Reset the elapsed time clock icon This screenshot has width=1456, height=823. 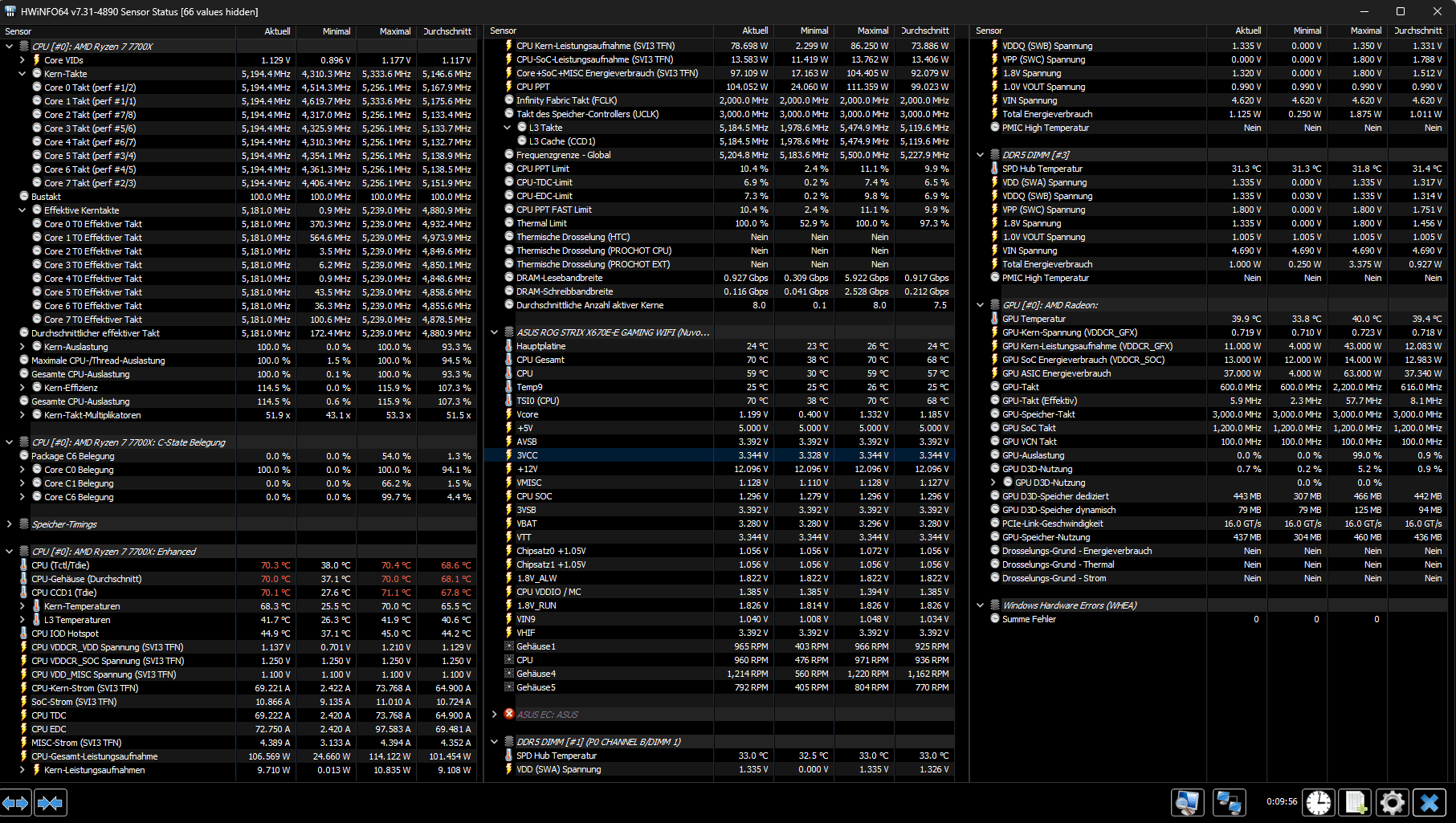pyautogui.click(x=1319, y=802)
